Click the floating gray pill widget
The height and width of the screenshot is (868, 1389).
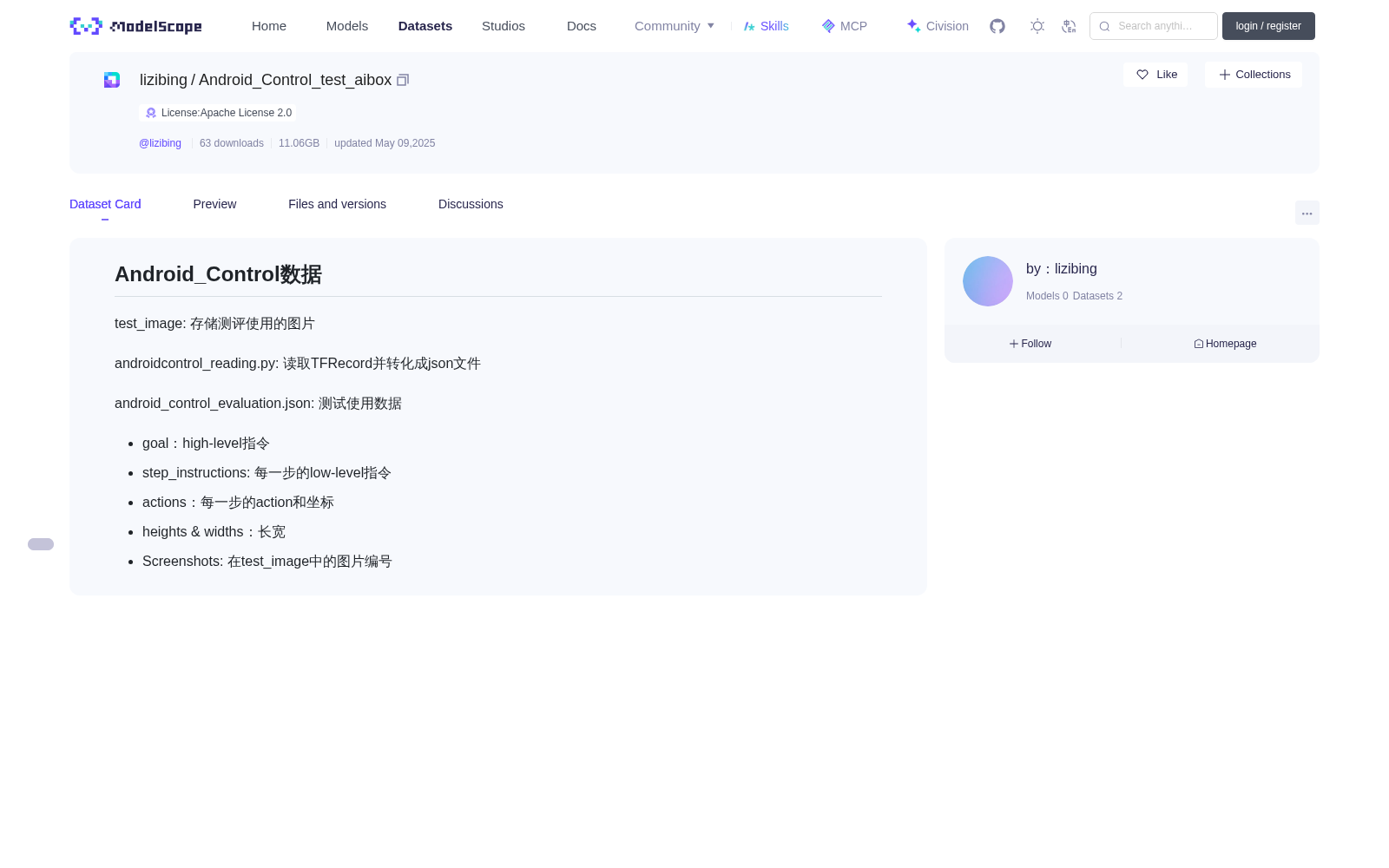(x=41, y=544)
